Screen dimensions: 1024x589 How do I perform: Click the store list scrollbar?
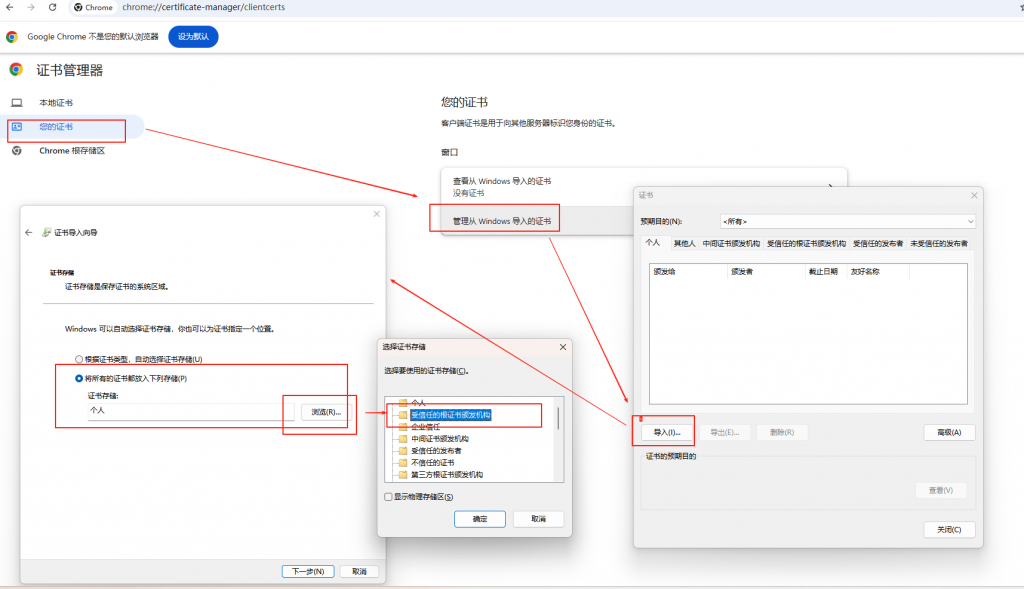point(558,420)
